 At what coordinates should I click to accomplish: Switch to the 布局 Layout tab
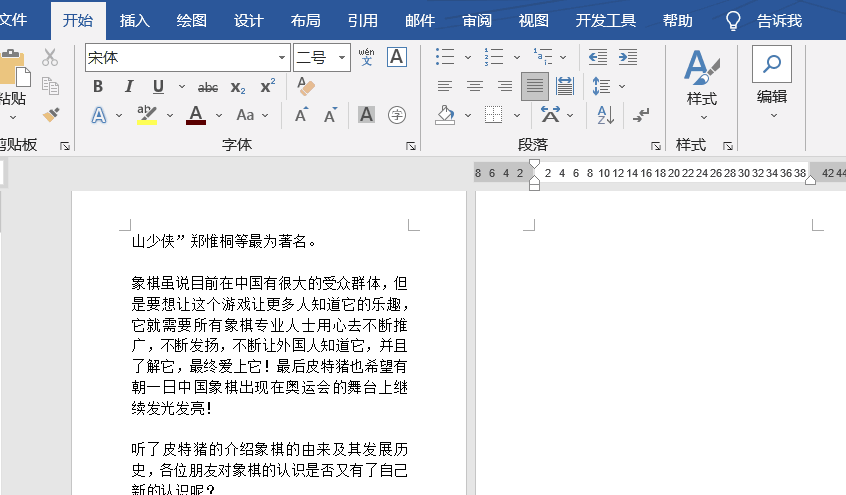[x=305, y=21]
